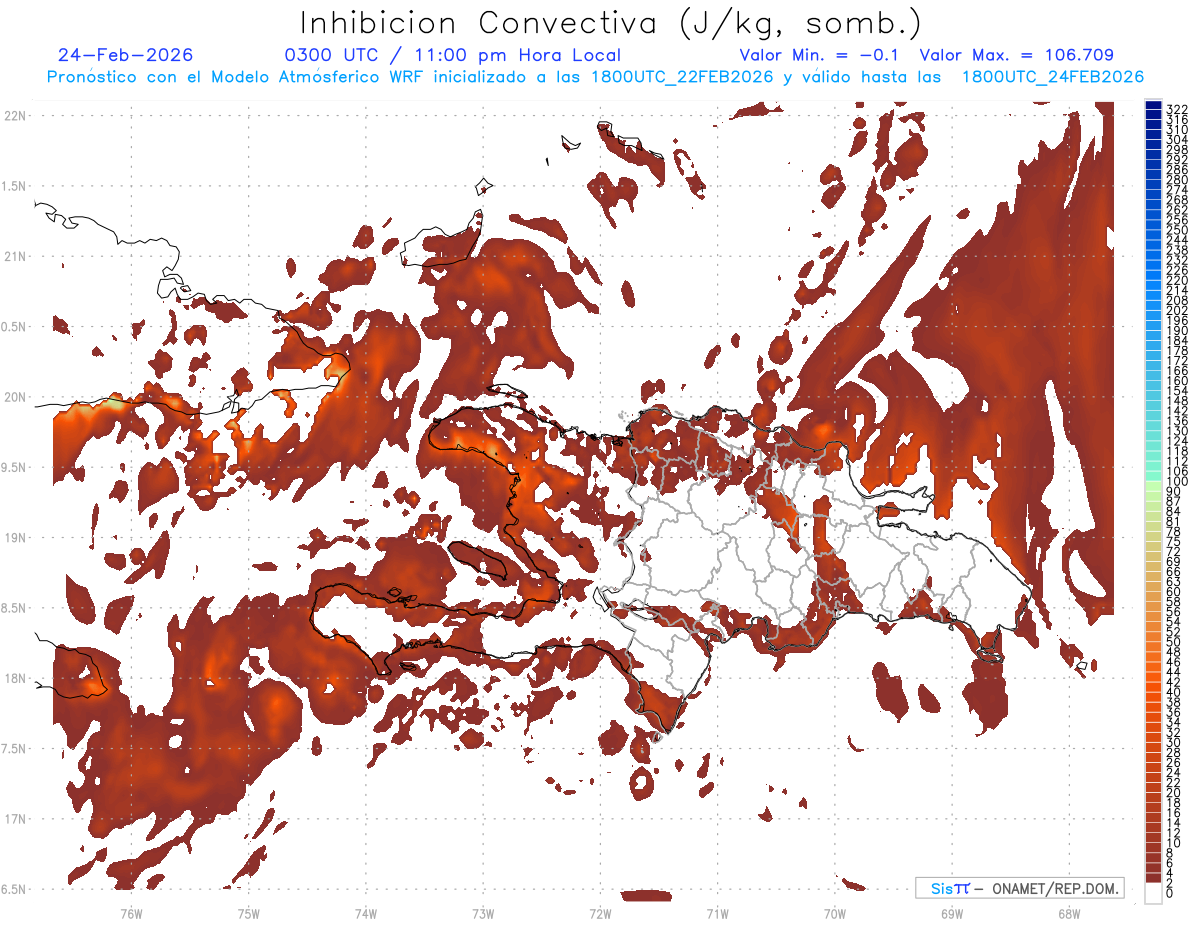The width and height of the screenshot is (1200, 927).
Task: Click the 'Valor Min. = -0.1' readout
Action: pyautogui.click(x=818, y=55)
